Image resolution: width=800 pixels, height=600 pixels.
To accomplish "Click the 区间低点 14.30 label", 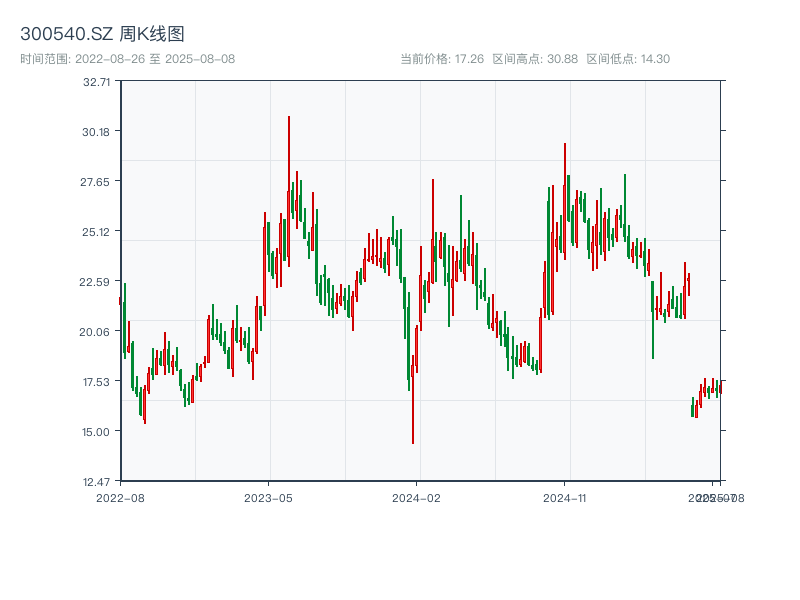I will pyautogui.click(x=628, y=59).
